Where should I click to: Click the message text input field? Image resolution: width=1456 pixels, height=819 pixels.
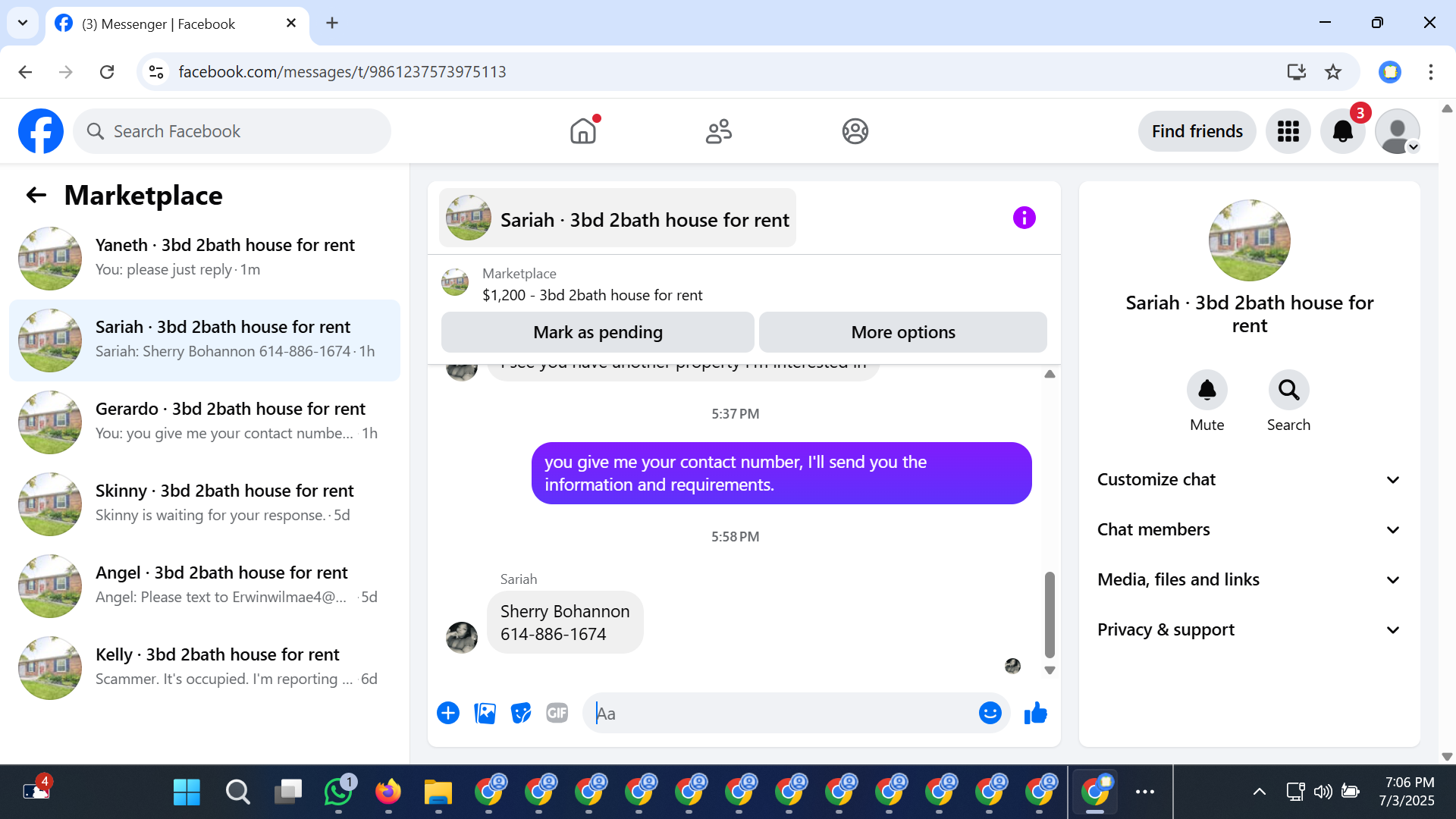tap(781, 714)
